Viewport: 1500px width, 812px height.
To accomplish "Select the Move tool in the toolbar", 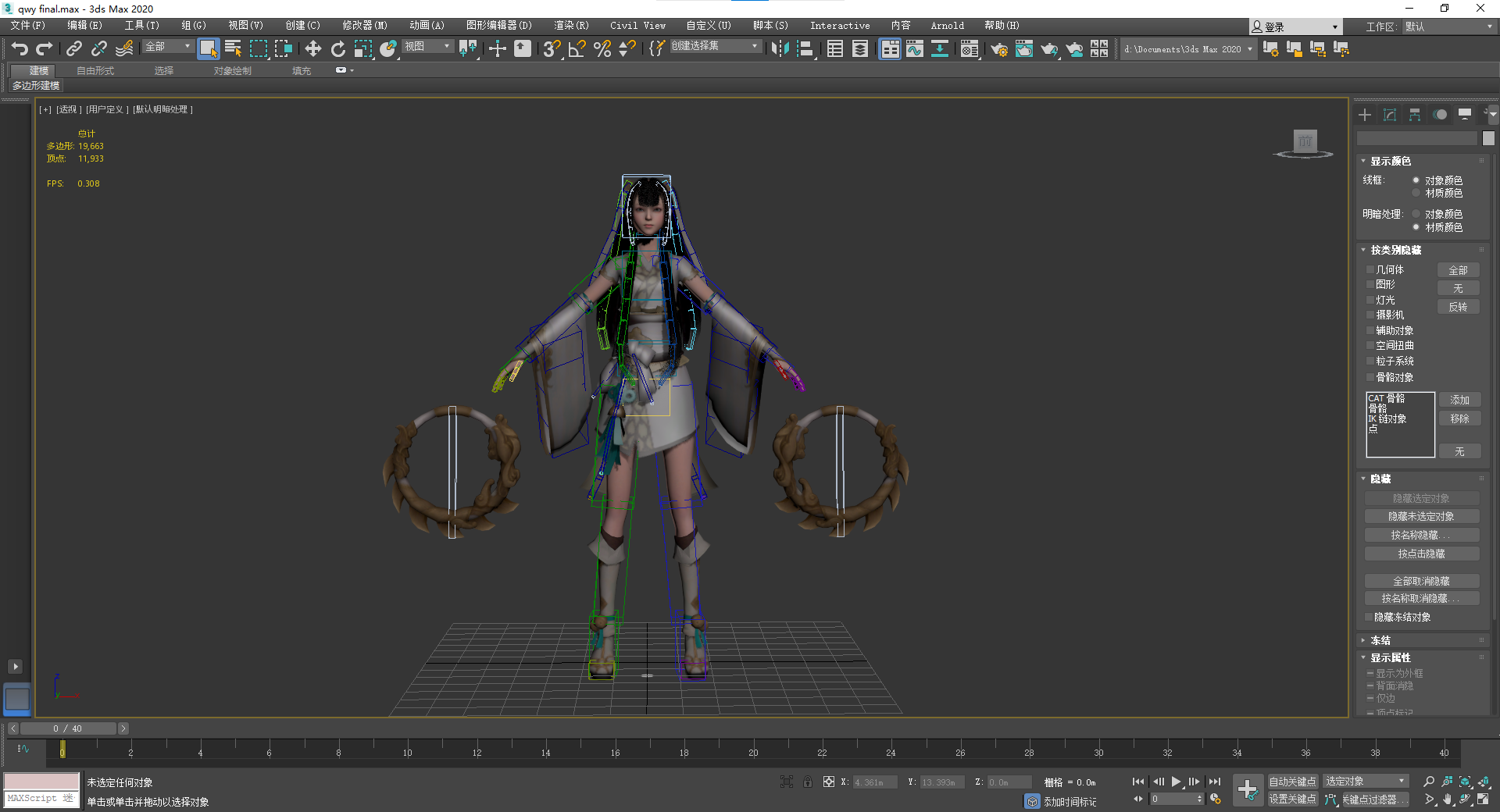I will (x=312, y=49).
